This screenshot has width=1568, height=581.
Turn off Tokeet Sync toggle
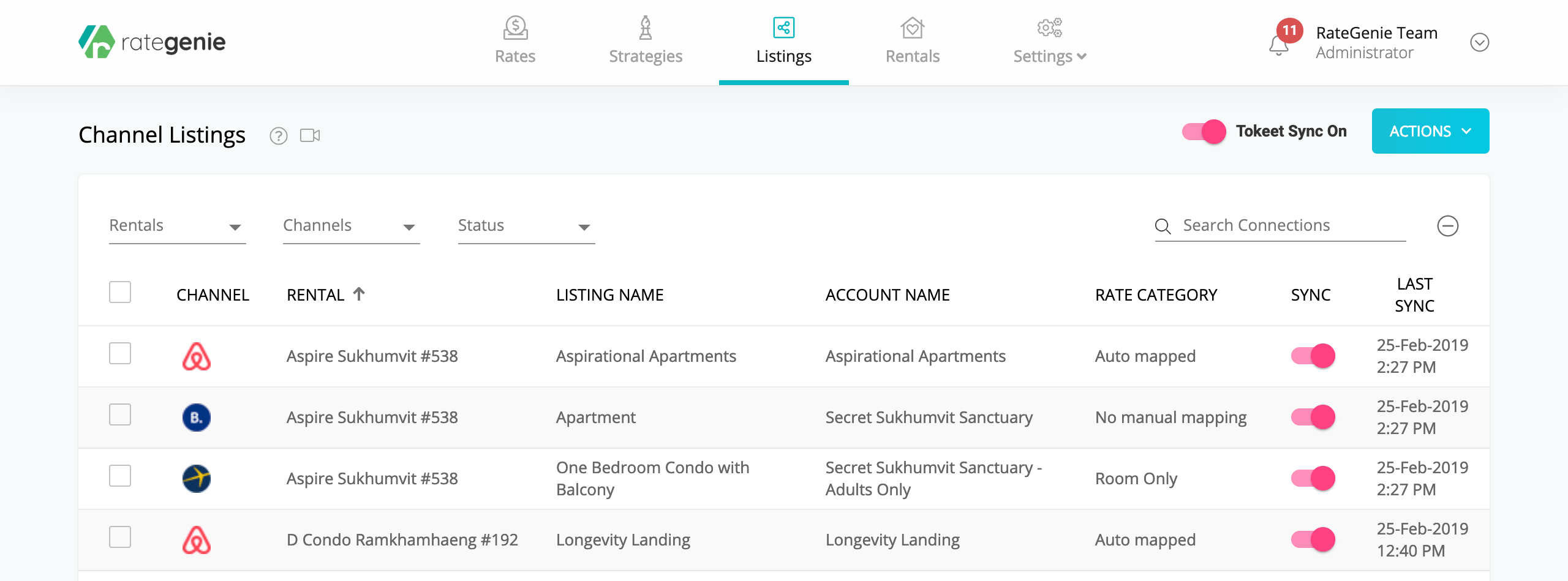(x=1204, y=132)
